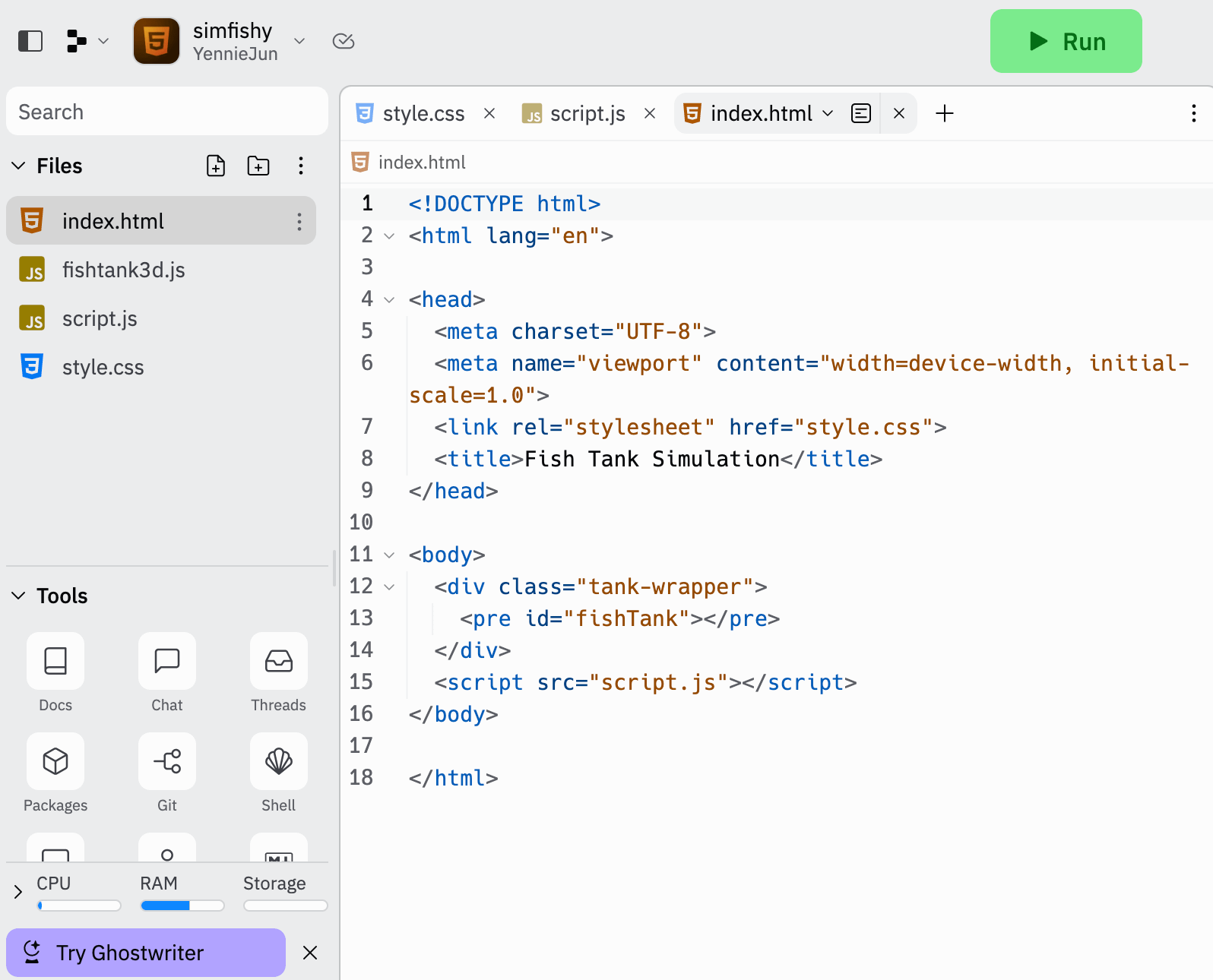Click the Storage usage bar
The image size is (1213, 980).
[286, 906]
